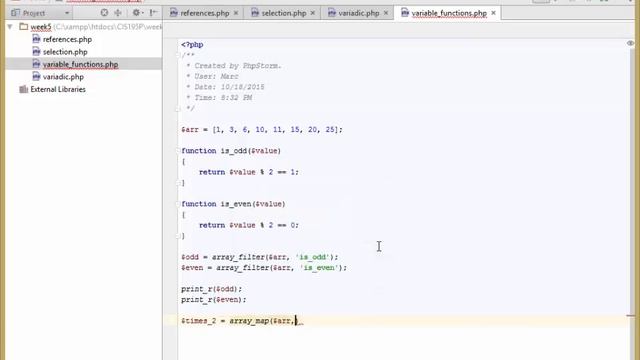The width and height of the screenshot is (640, 360).
Task: Open selection.php in the project tree
Action: point(65,52)
